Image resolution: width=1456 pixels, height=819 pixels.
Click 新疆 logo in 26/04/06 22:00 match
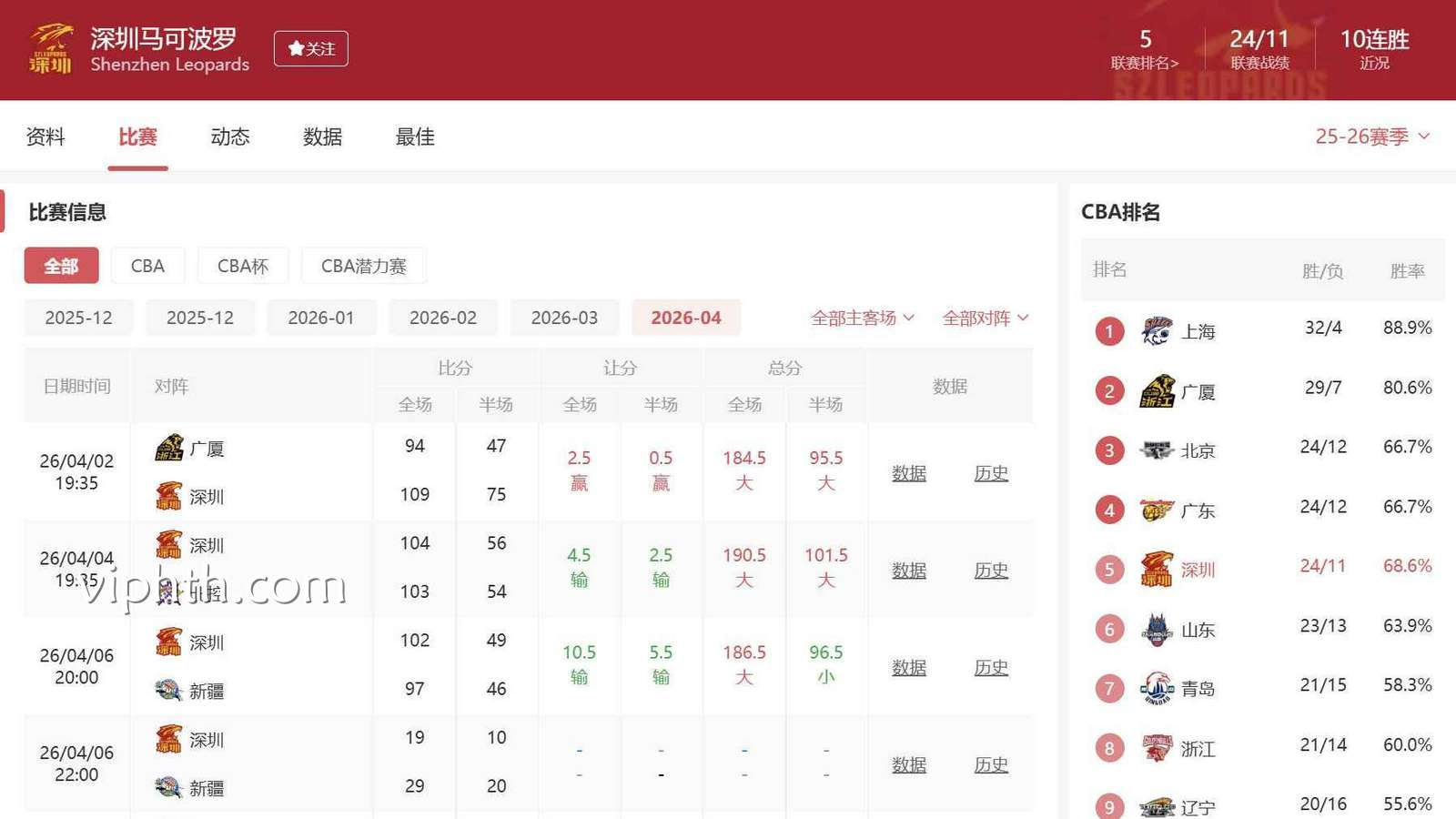click(169, 787)
